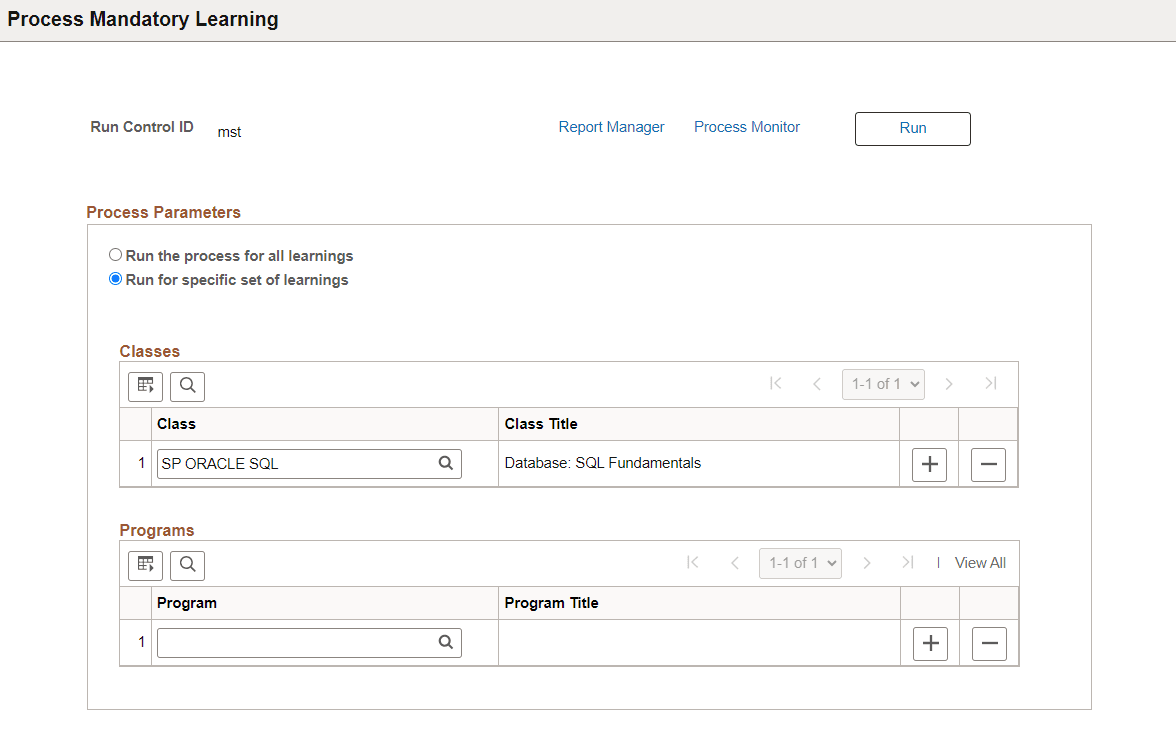The height and width of the screenshot is (742, 1176).
Task: Open the Process Monitor link
Action: [x=746, y=127]
